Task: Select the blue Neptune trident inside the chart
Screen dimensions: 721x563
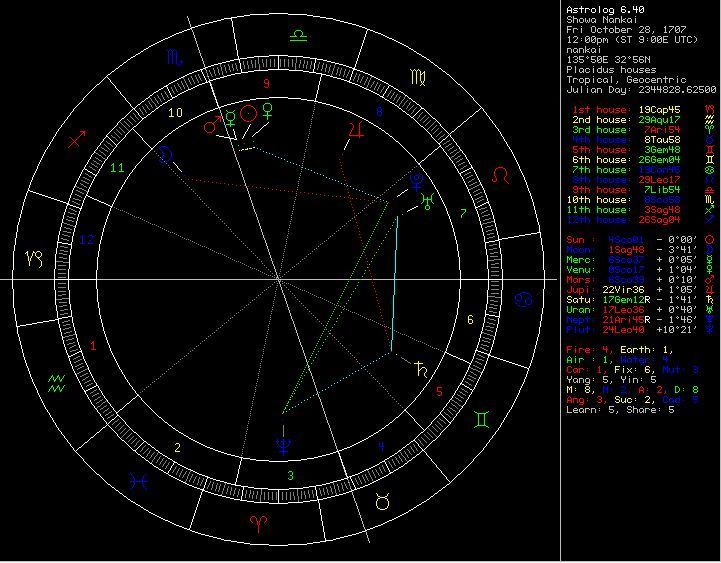Action: pos(284,445)
